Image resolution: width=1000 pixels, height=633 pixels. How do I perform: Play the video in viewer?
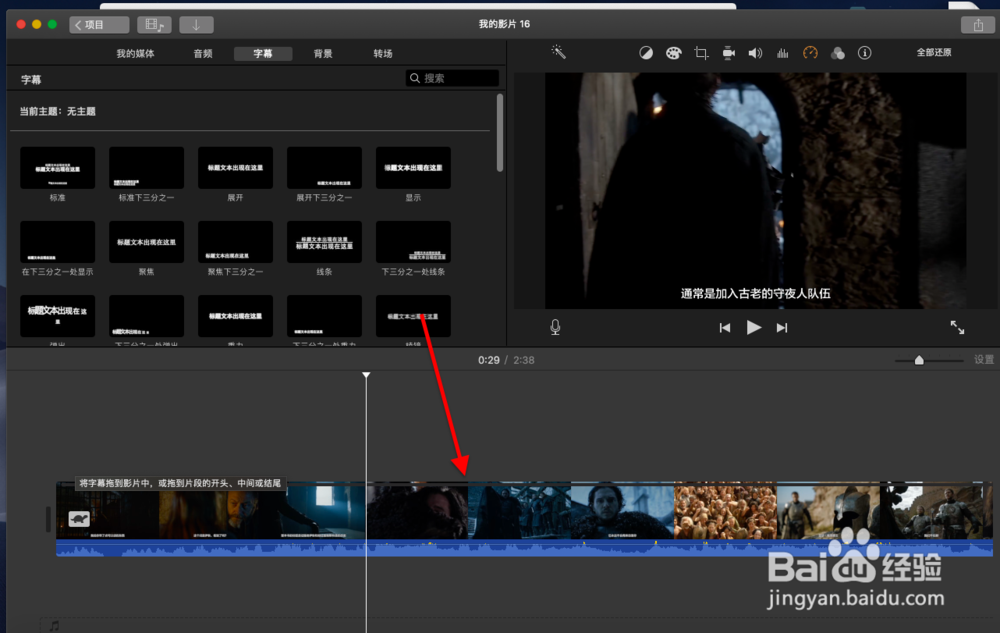pos(753,328)
